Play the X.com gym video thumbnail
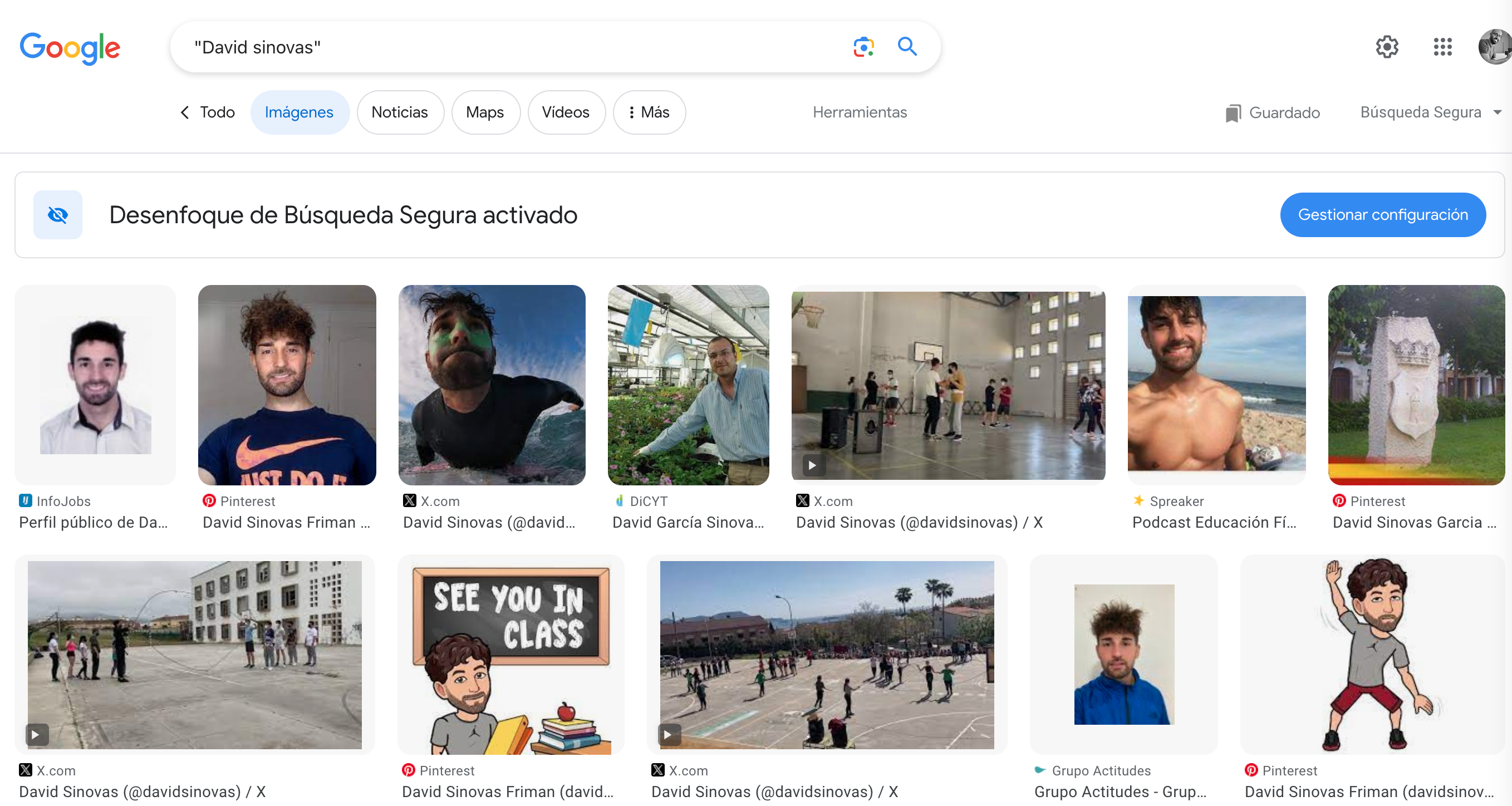Viewport: 1512px width, 806px height. coord(948,385)
